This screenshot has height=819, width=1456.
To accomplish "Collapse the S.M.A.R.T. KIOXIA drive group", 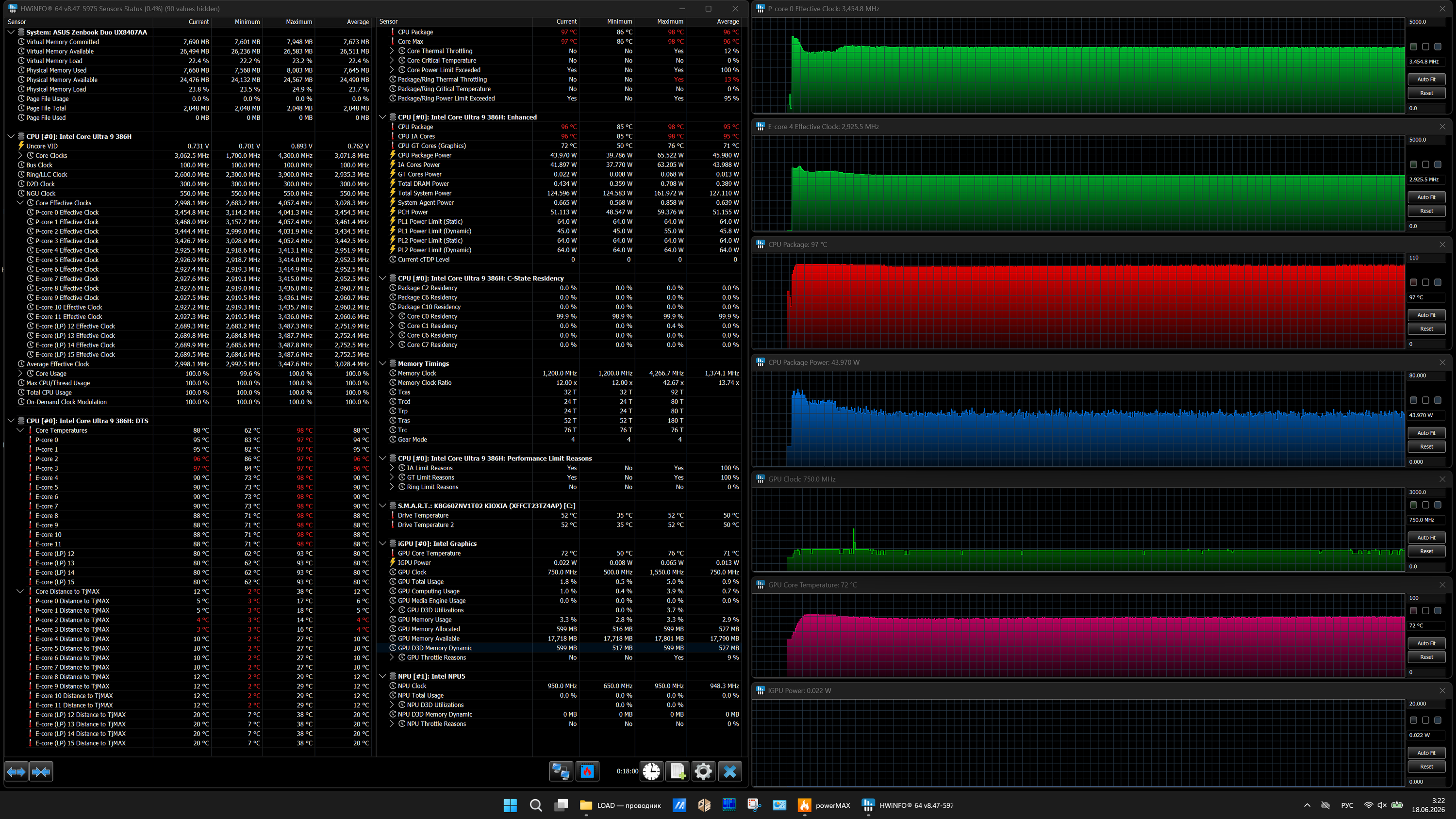I will tap(382, 506).
